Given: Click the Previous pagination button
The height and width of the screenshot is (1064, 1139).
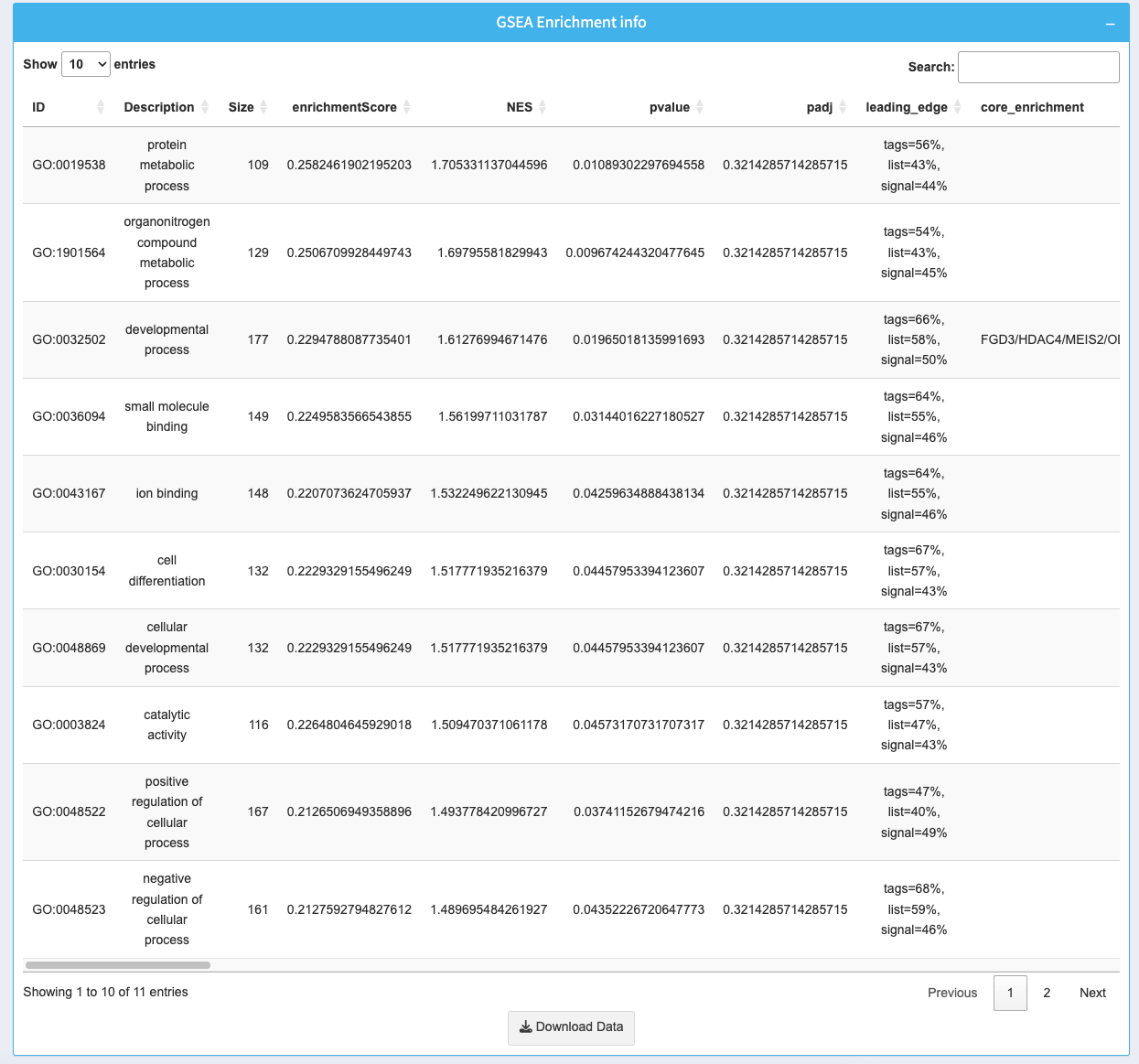Looking at the screenshot, I should click(x=951, y=993).
